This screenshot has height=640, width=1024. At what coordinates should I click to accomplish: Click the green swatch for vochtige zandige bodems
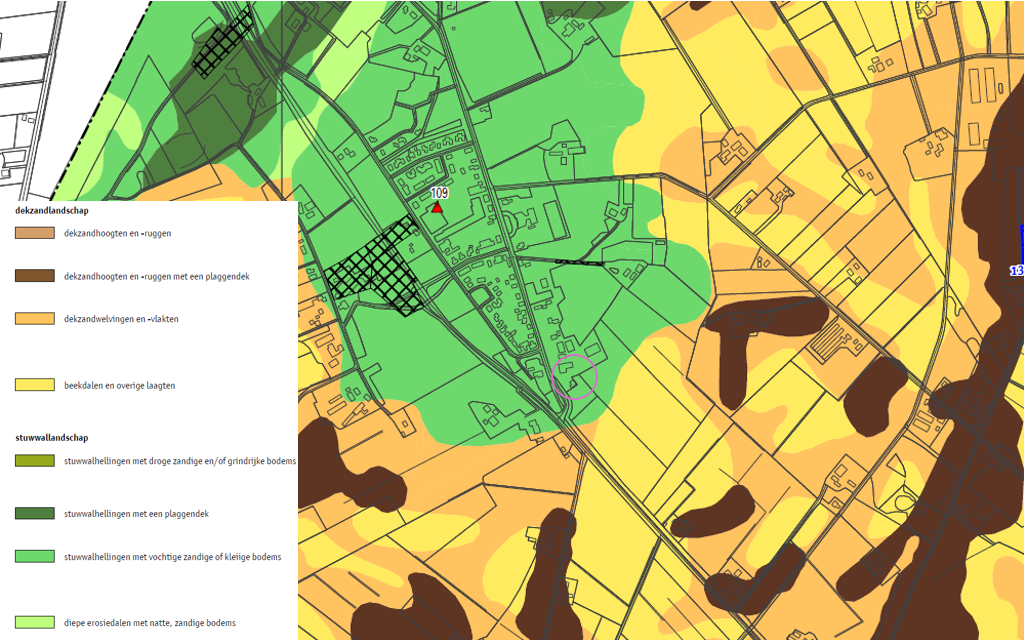coord(35,556)
